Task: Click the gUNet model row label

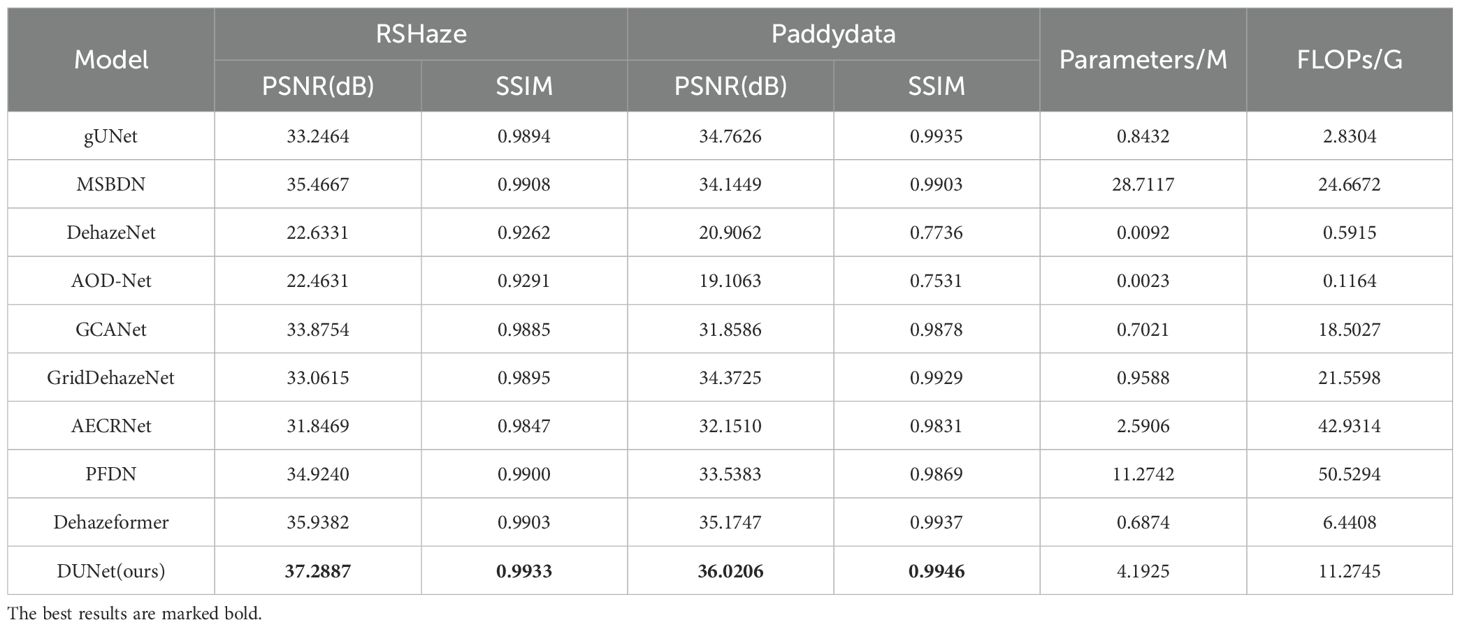Action: point(111,136)
